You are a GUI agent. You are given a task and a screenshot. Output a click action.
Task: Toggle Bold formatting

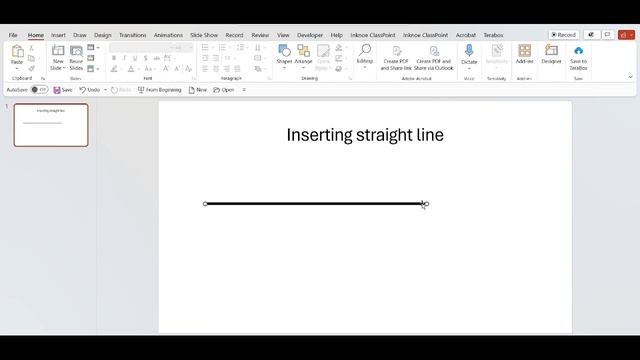(x=114, y=58)
